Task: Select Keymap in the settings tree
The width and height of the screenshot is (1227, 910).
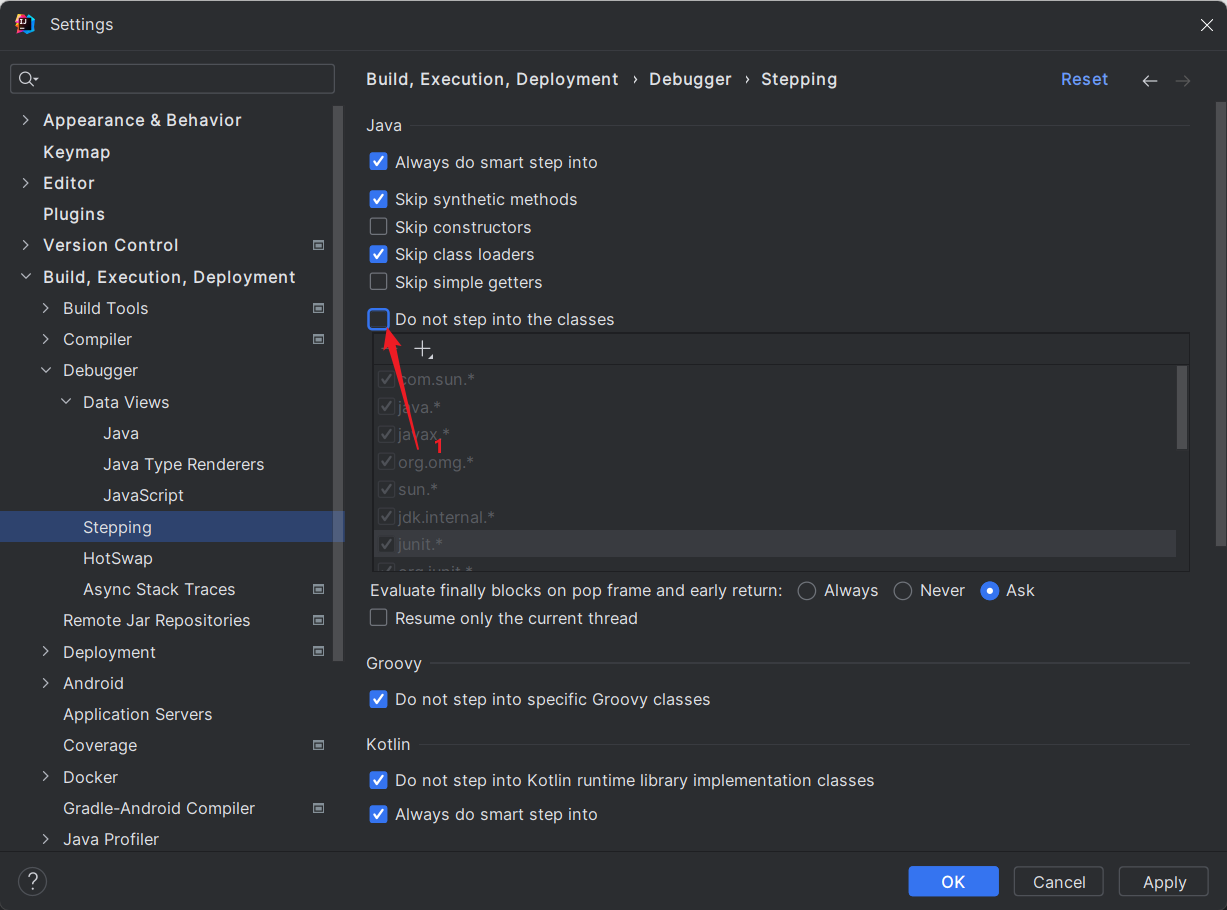Action: tap(76, 152)
